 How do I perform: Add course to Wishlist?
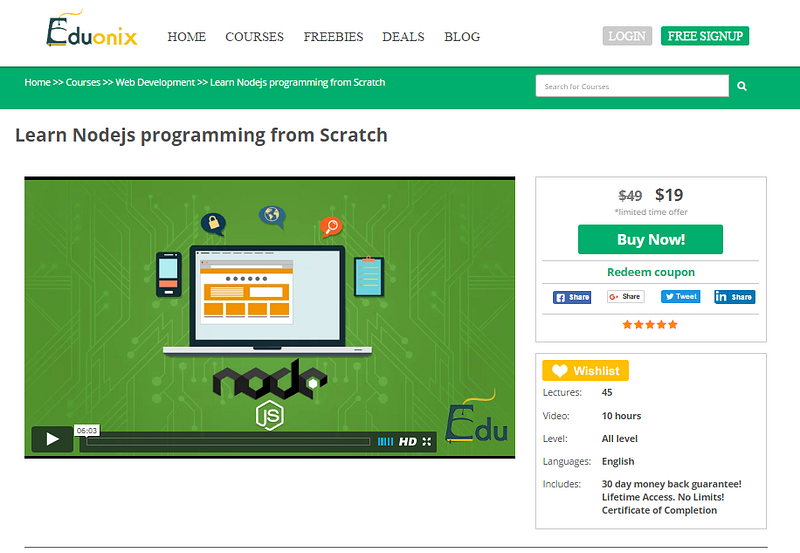coord(585,371)
